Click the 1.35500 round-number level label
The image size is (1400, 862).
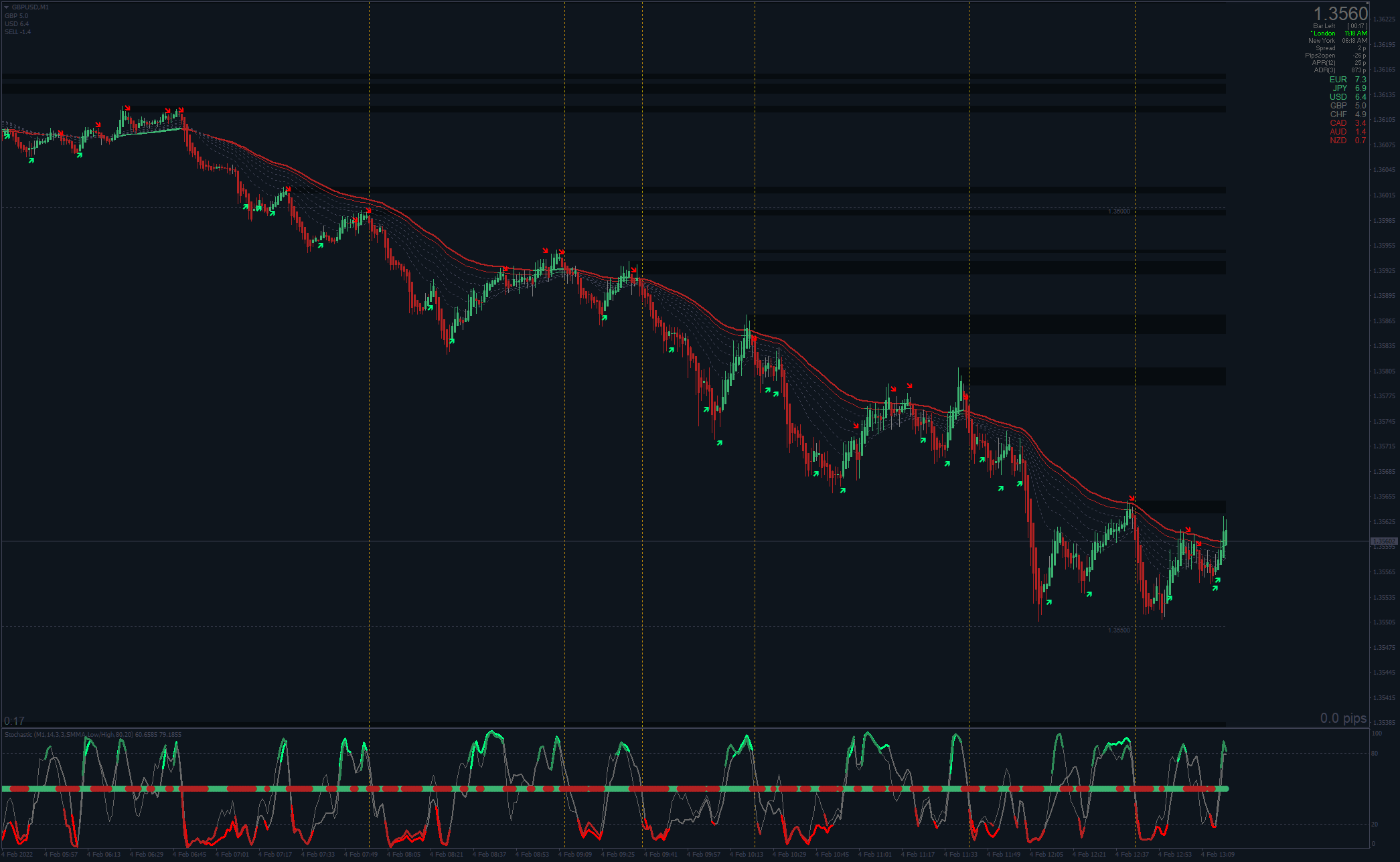click(1119, 630)
